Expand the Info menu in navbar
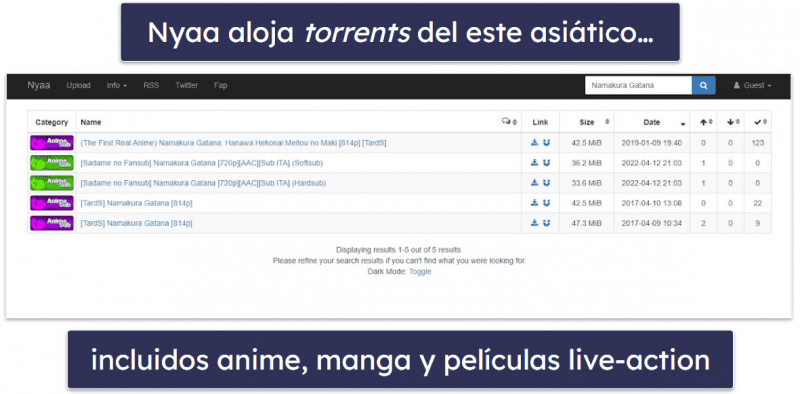800x394 pixels. pyautogui.click(x=116, y=86)
